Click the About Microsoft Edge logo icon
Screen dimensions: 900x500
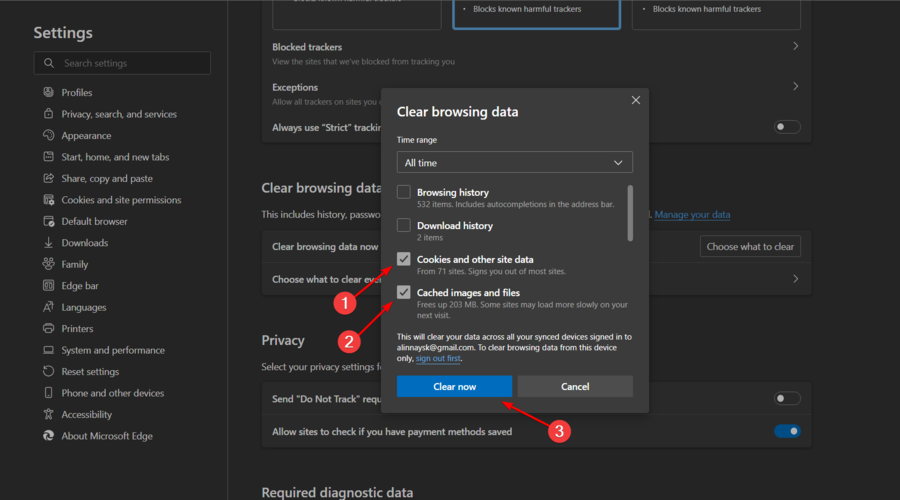click(49, 436)
